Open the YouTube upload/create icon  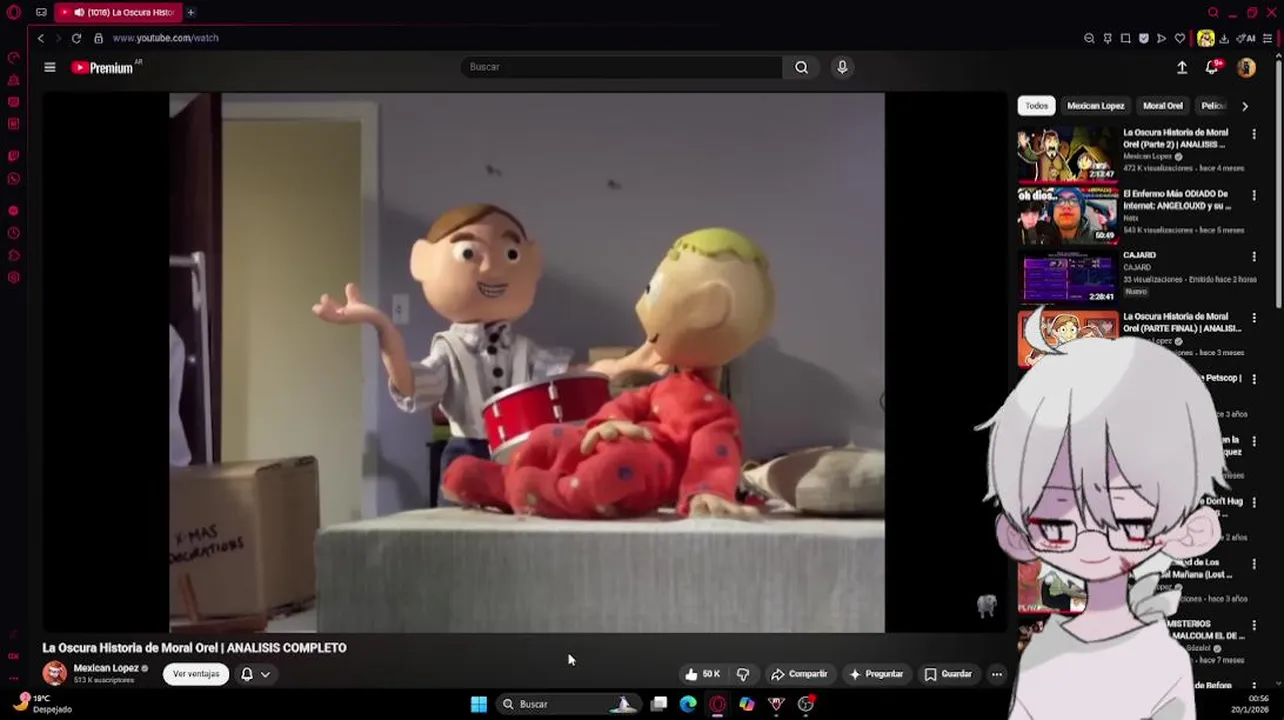tap(1182, 67)
